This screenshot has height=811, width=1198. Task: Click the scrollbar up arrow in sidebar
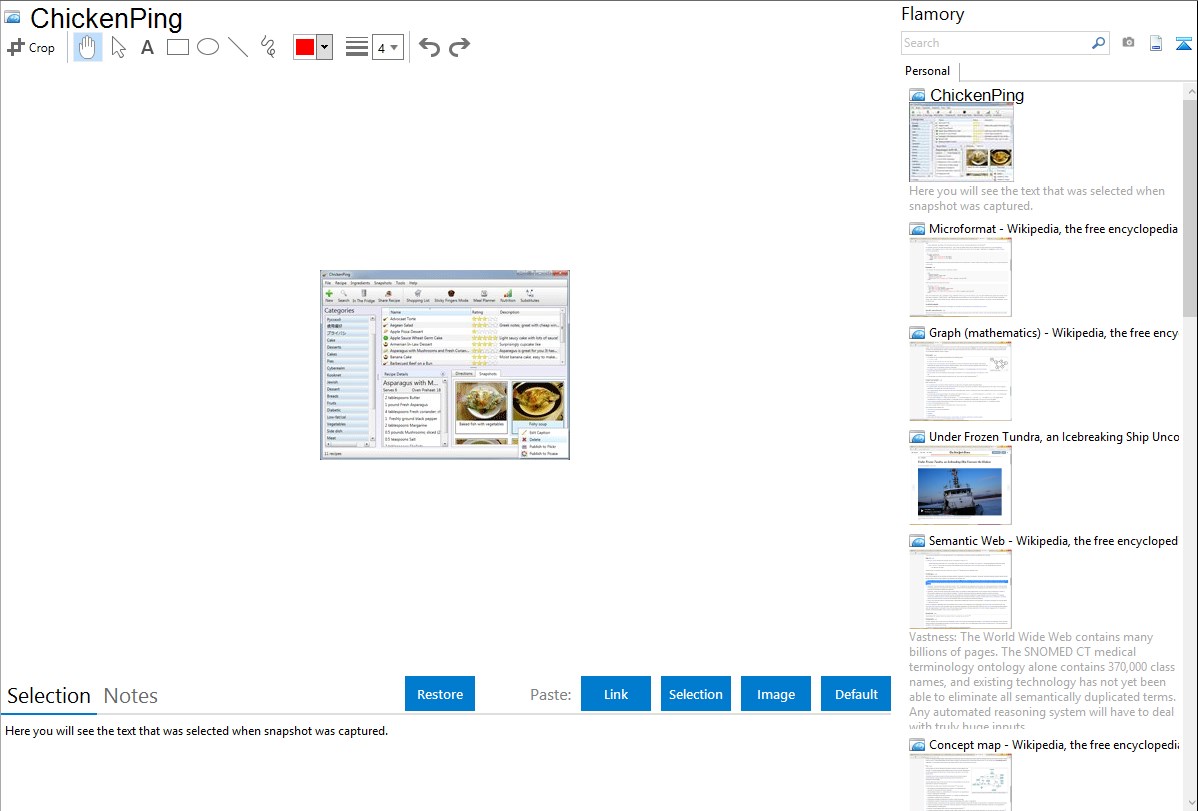pyautogui.click(x=1191, y=91)
